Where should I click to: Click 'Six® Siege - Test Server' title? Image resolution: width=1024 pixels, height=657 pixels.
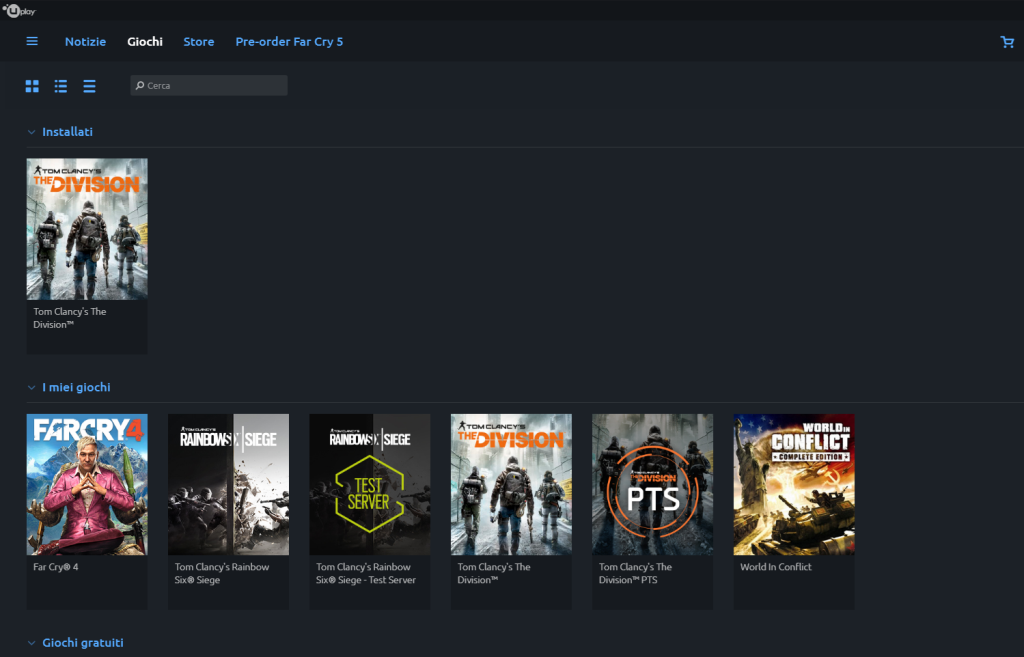pos(366,580)
